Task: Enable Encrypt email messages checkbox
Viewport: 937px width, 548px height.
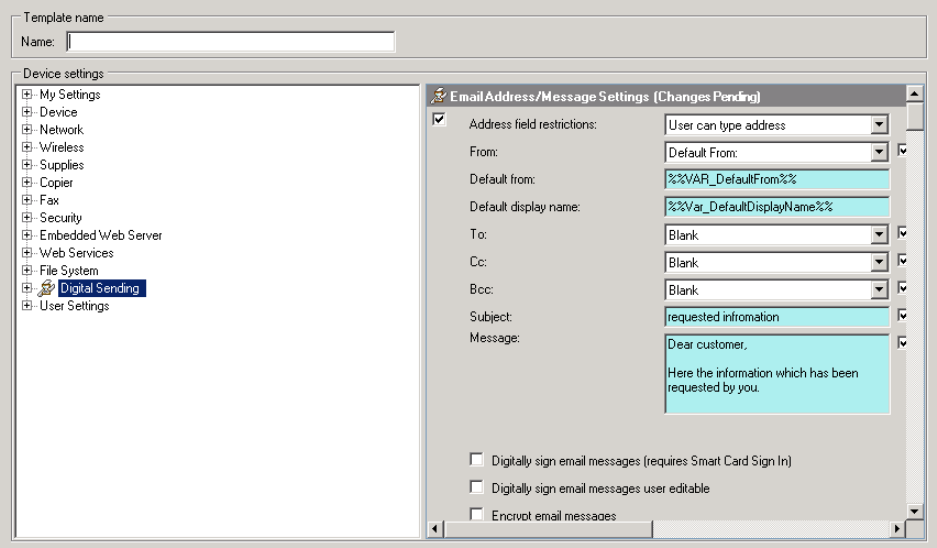Action: (476, 514)
